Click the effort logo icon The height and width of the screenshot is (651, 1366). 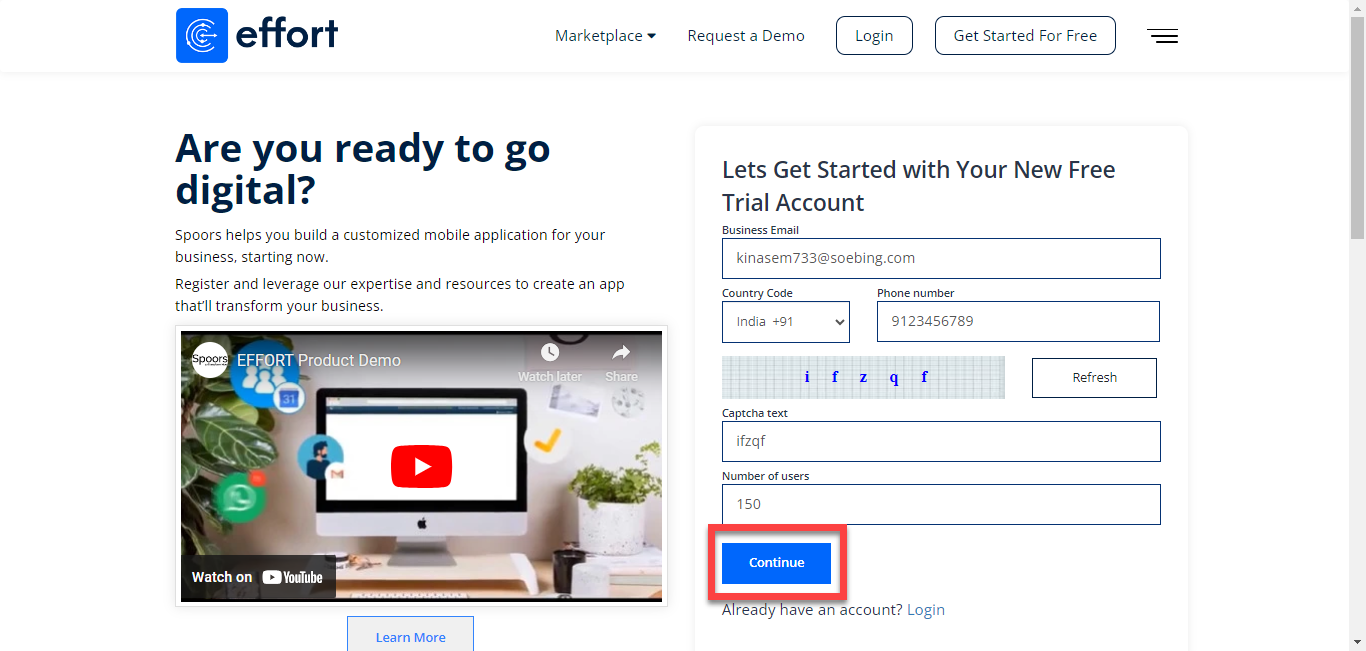202,36
